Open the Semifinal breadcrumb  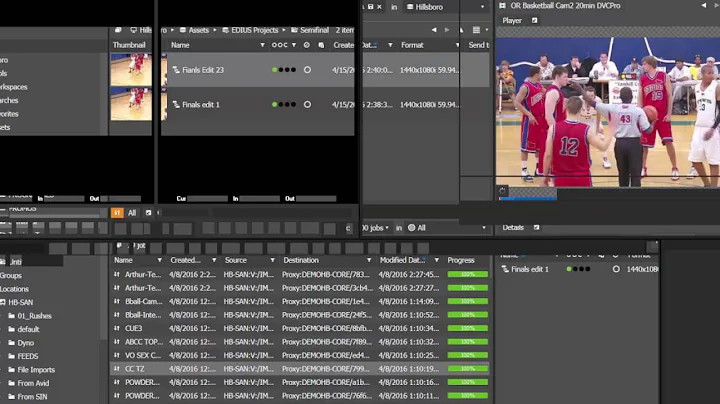[314, 30]
